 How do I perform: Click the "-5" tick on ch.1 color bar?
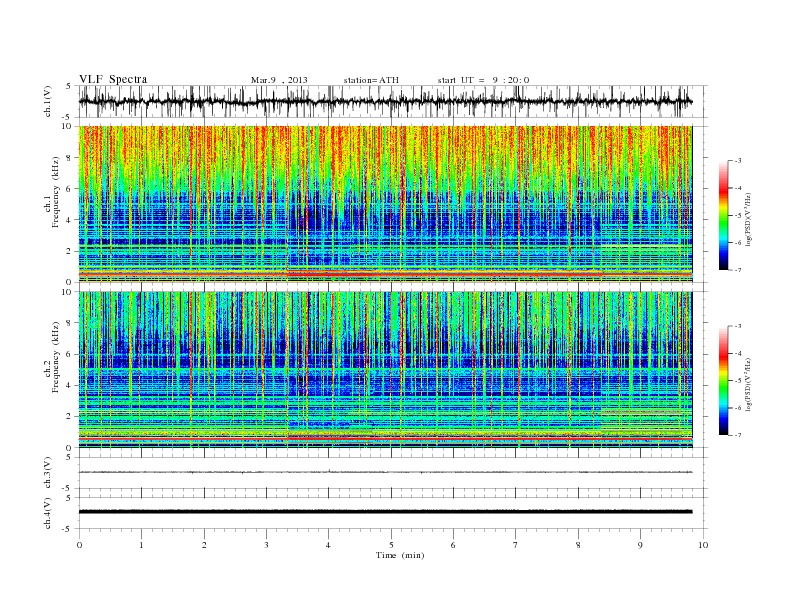pyautogui.click(x=738, y=216)
